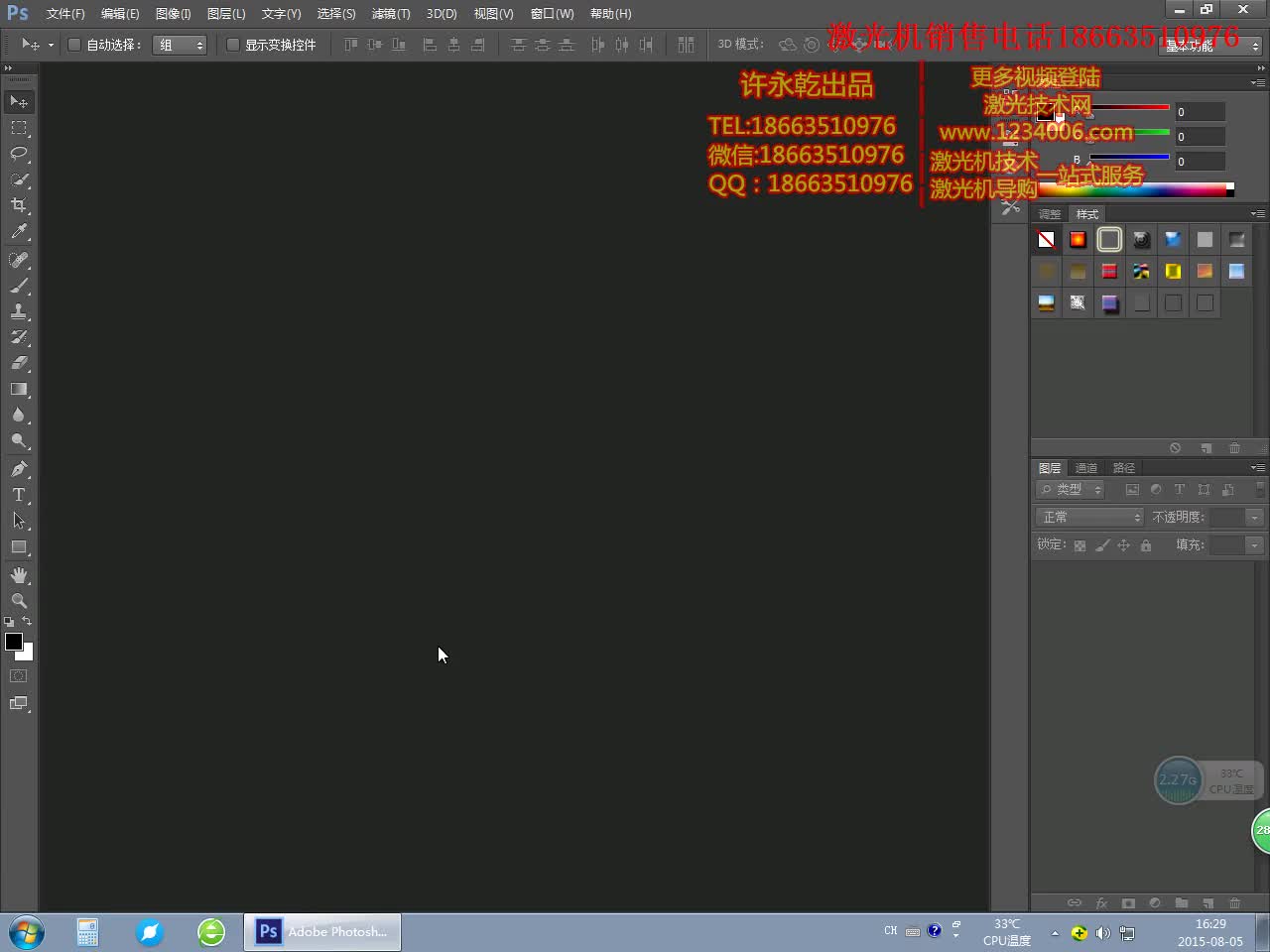This screenshot has width=1270, height=952.
Task: Select the Pen tool
Action: point(19,468)
